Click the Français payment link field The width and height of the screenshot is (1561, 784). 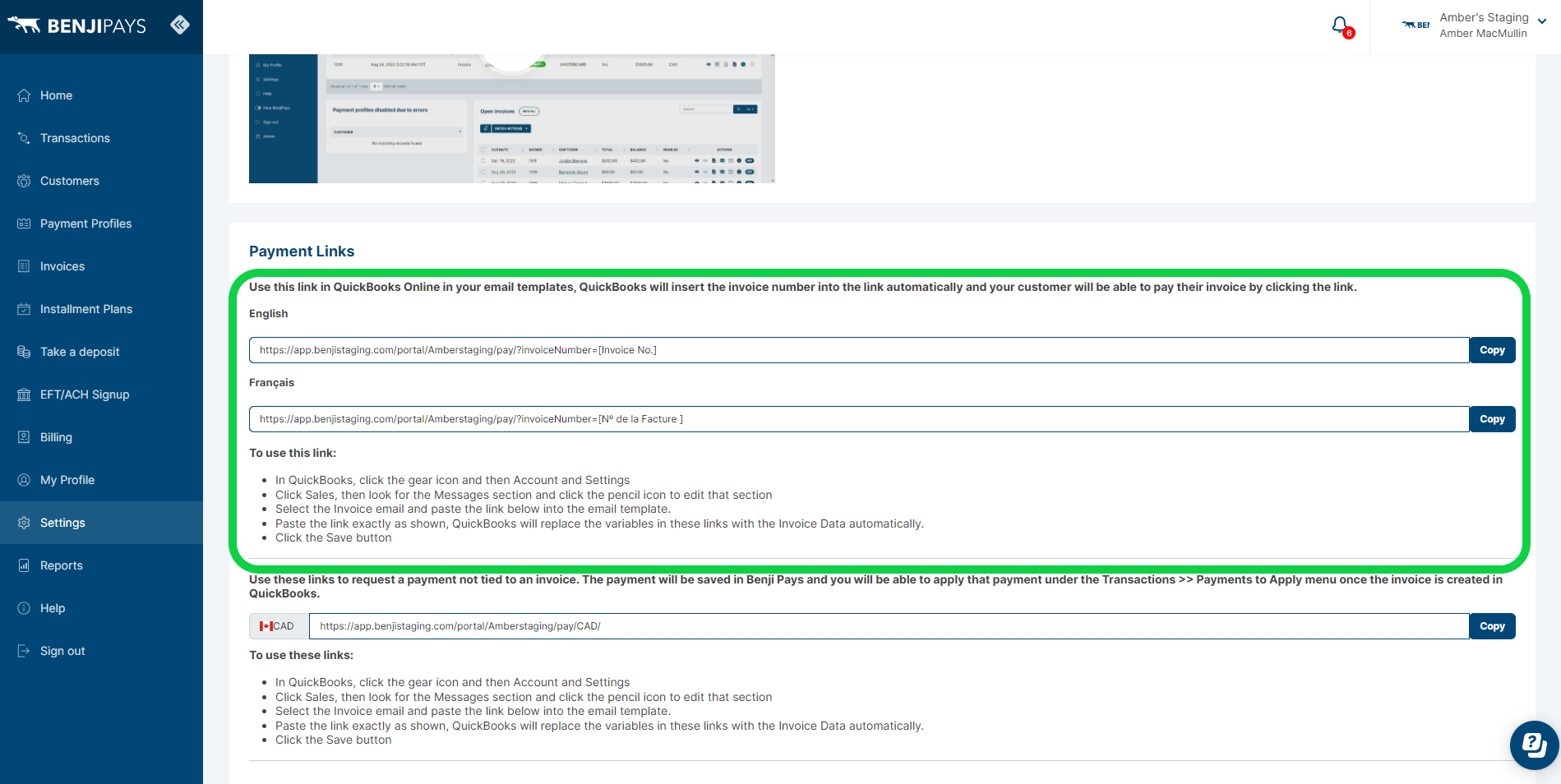859,419
